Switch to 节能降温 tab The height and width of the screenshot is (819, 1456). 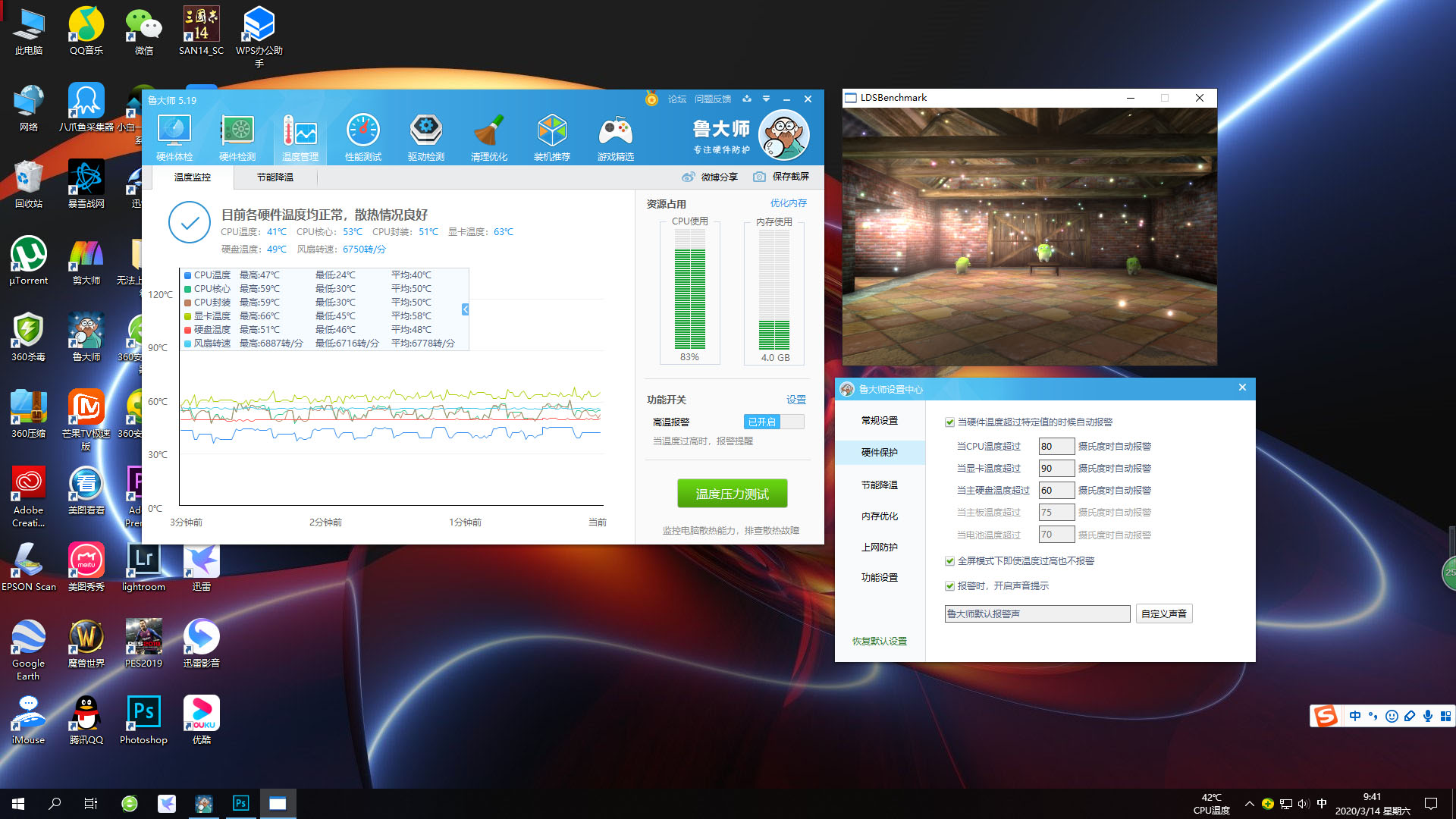275,177
